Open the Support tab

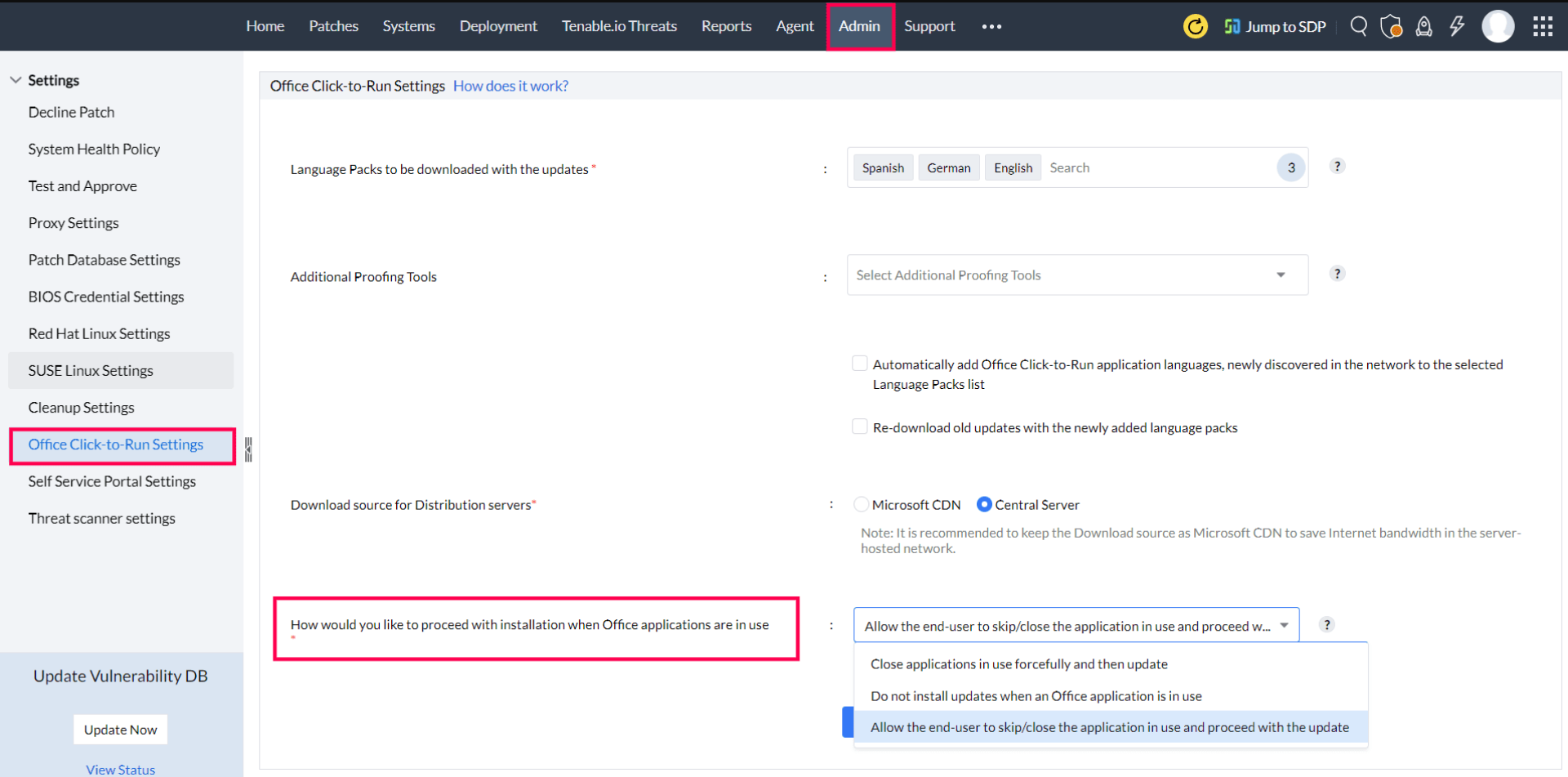coord(929,26)
